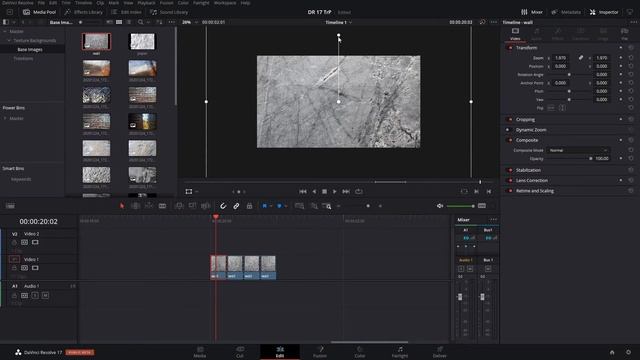Collapse the Texture Backgrounds bin arrow
Viewport: 640px width, 360px height.
[x=9, y=40]
